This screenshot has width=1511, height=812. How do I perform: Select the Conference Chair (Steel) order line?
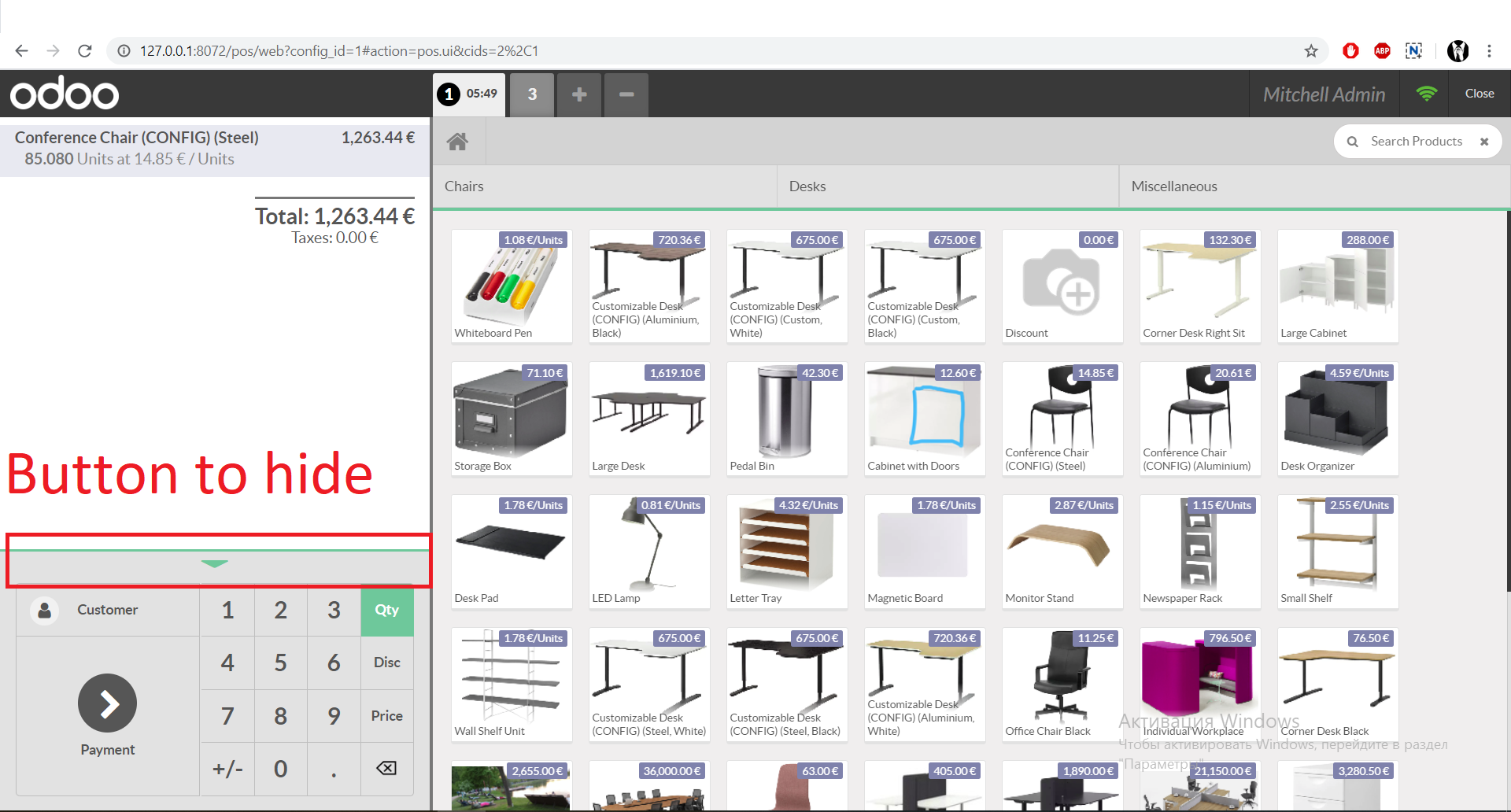click(x=215, y=148)
